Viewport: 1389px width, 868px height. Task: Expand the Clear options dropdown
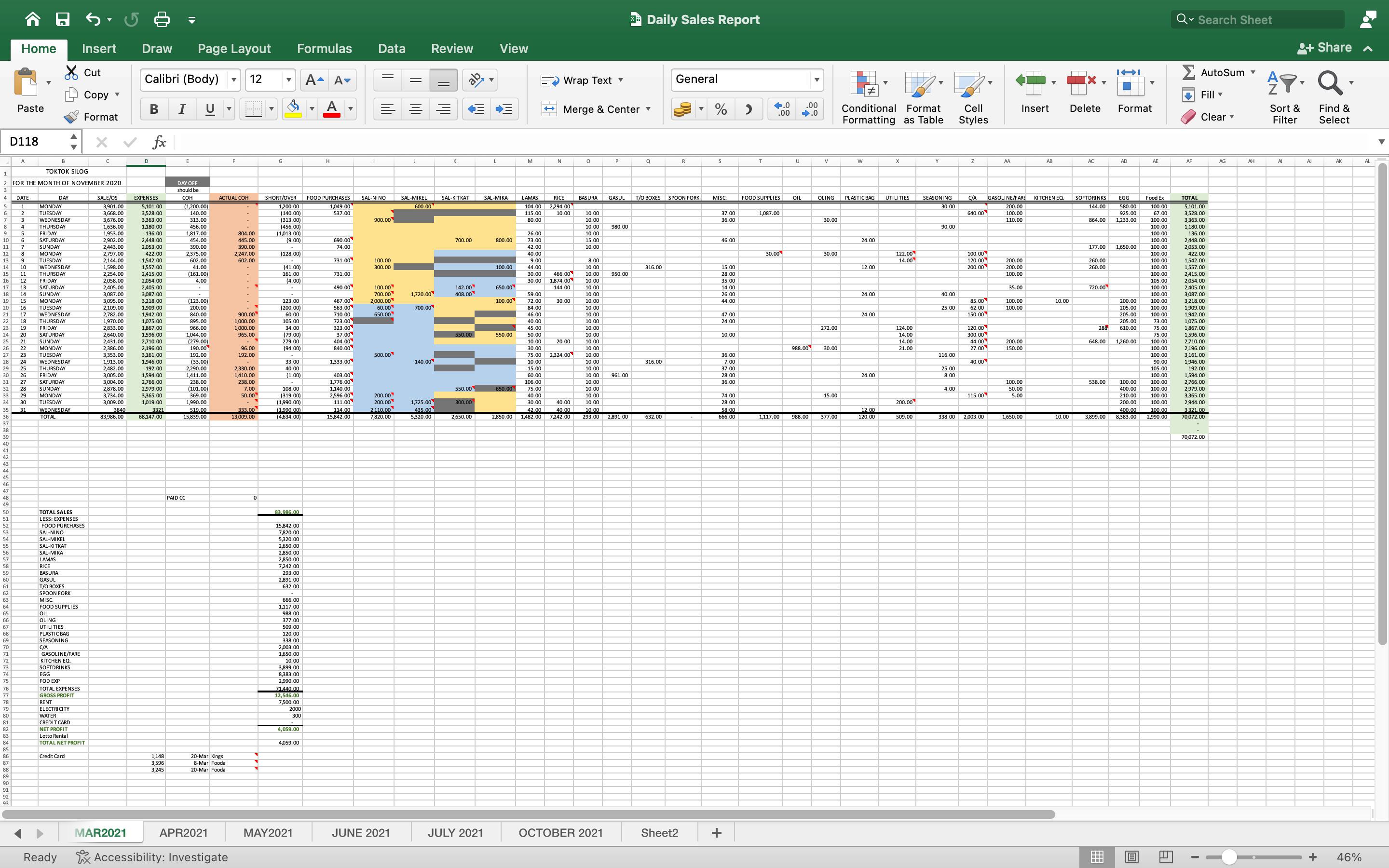(1232, 117)
